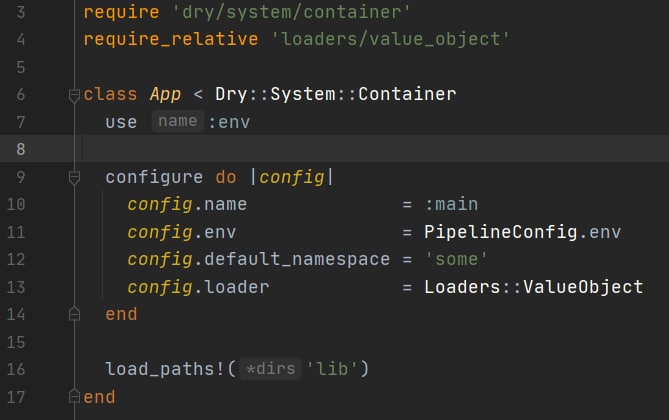Click the :main symbol value
669x420 pixels.
point(451,204)
